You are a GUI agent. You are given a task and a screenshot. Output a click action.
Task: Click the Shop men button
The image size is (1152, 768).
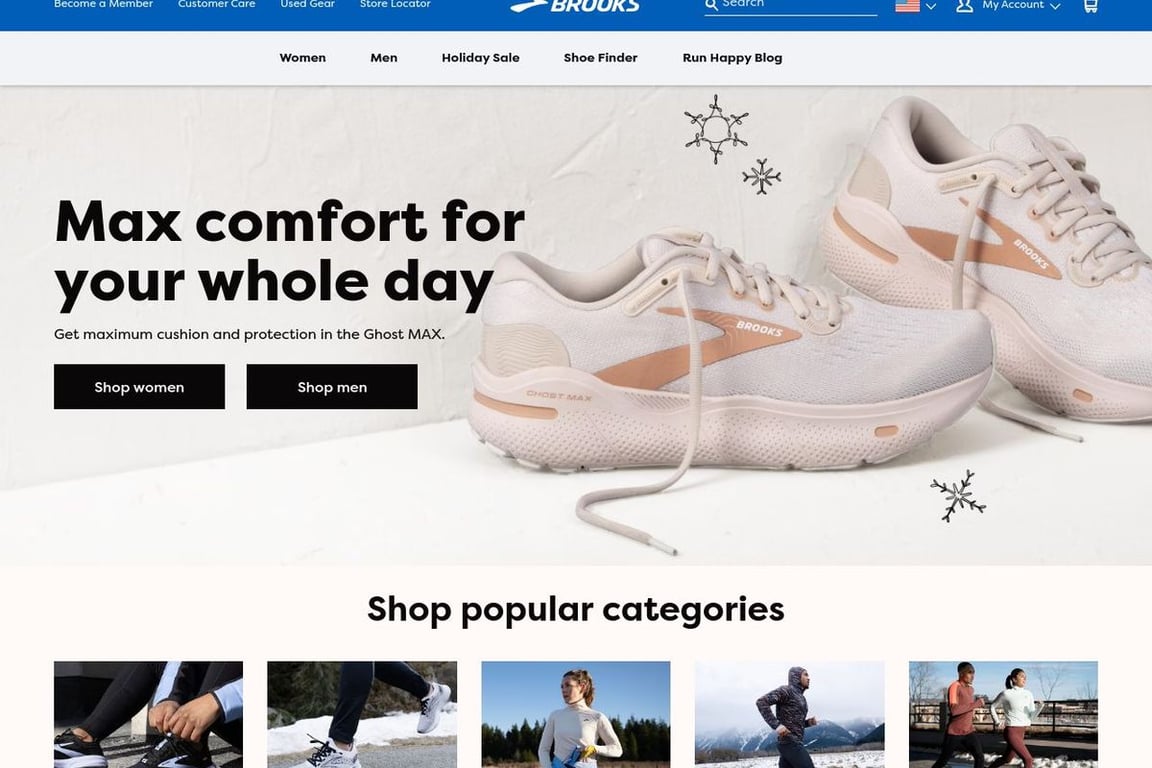pyautogui.click(x=332, y=387)
